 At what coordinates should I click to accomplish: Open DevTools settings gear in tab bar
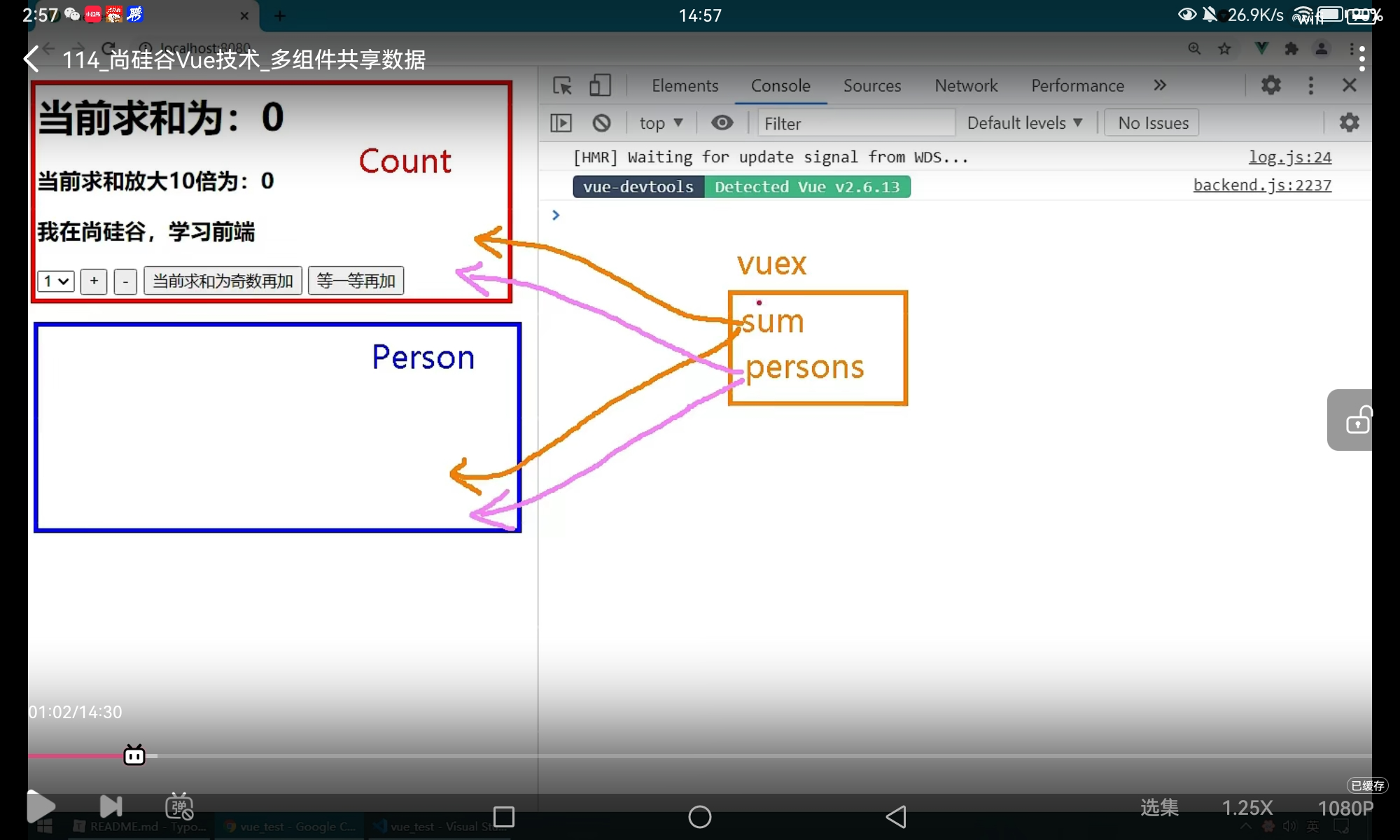tap(1270, 85)
